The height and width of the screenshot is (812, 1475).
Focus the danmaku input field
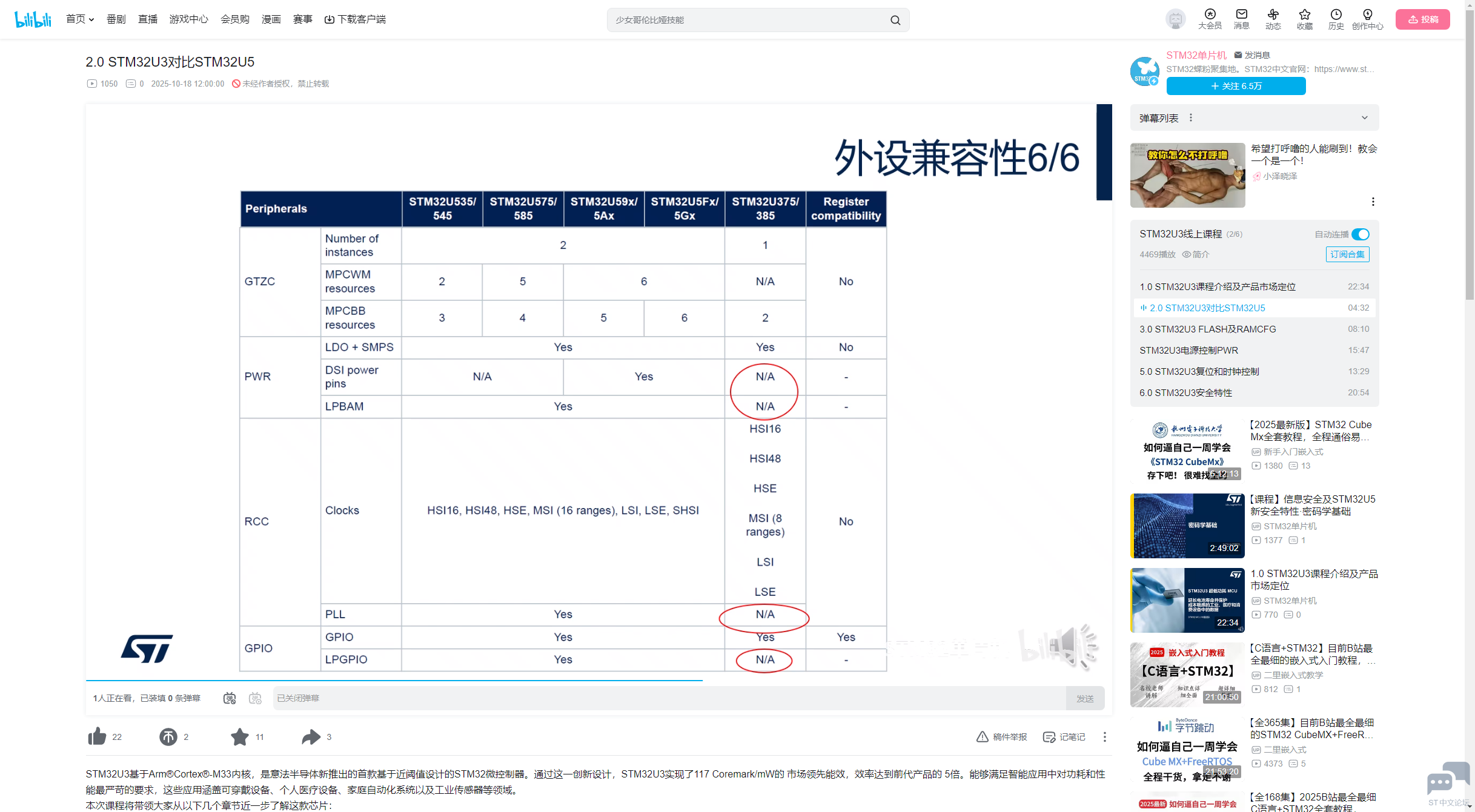click(x=669, y=698)
